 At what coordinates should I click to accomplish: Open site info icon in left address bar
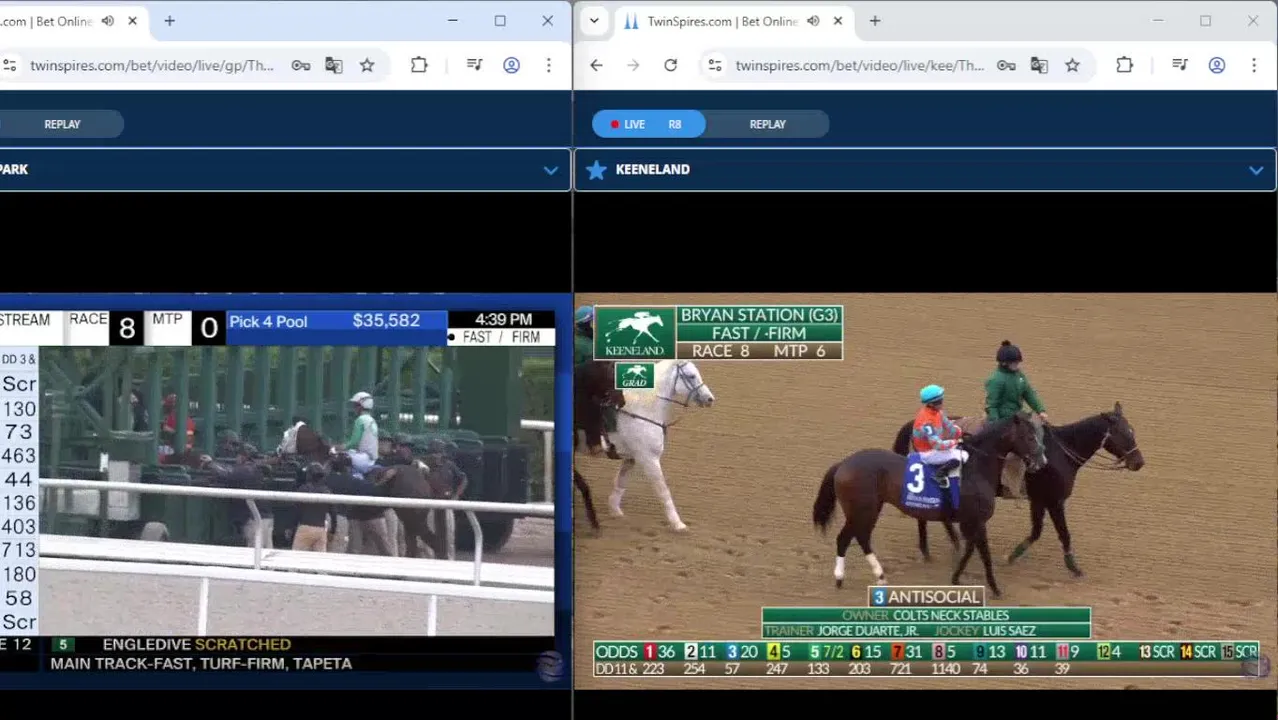click(x=10, y=65)
